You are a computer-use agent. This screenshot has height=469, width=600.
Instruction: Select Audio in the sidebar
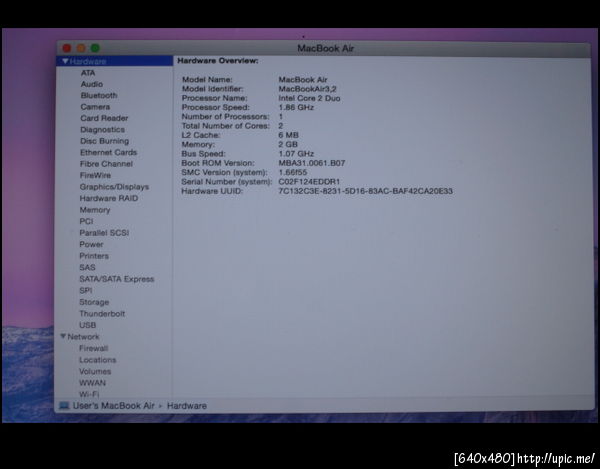click(92, 84)
